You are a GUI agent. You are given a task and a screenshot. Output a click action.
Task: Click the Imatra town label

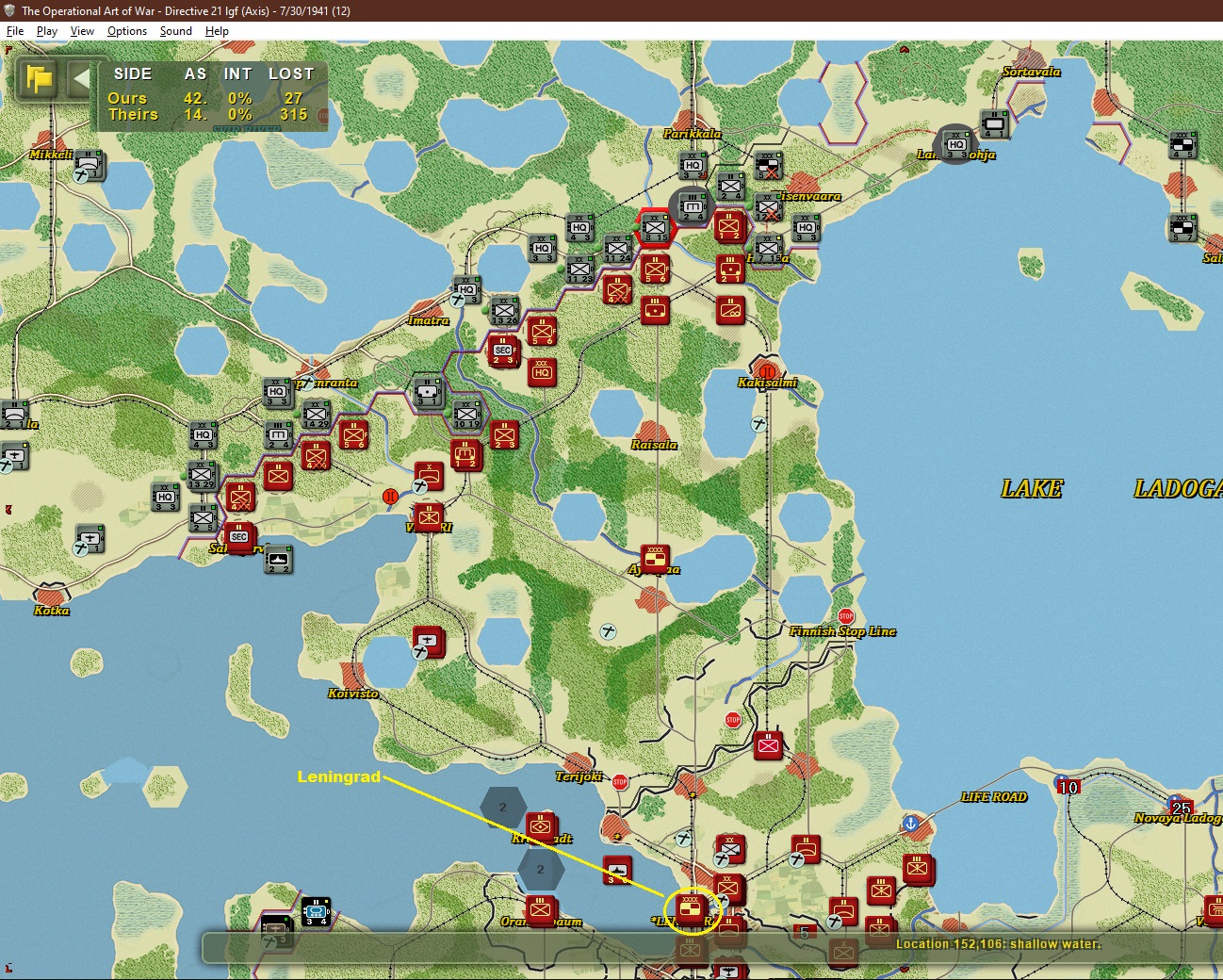point(428,320)
